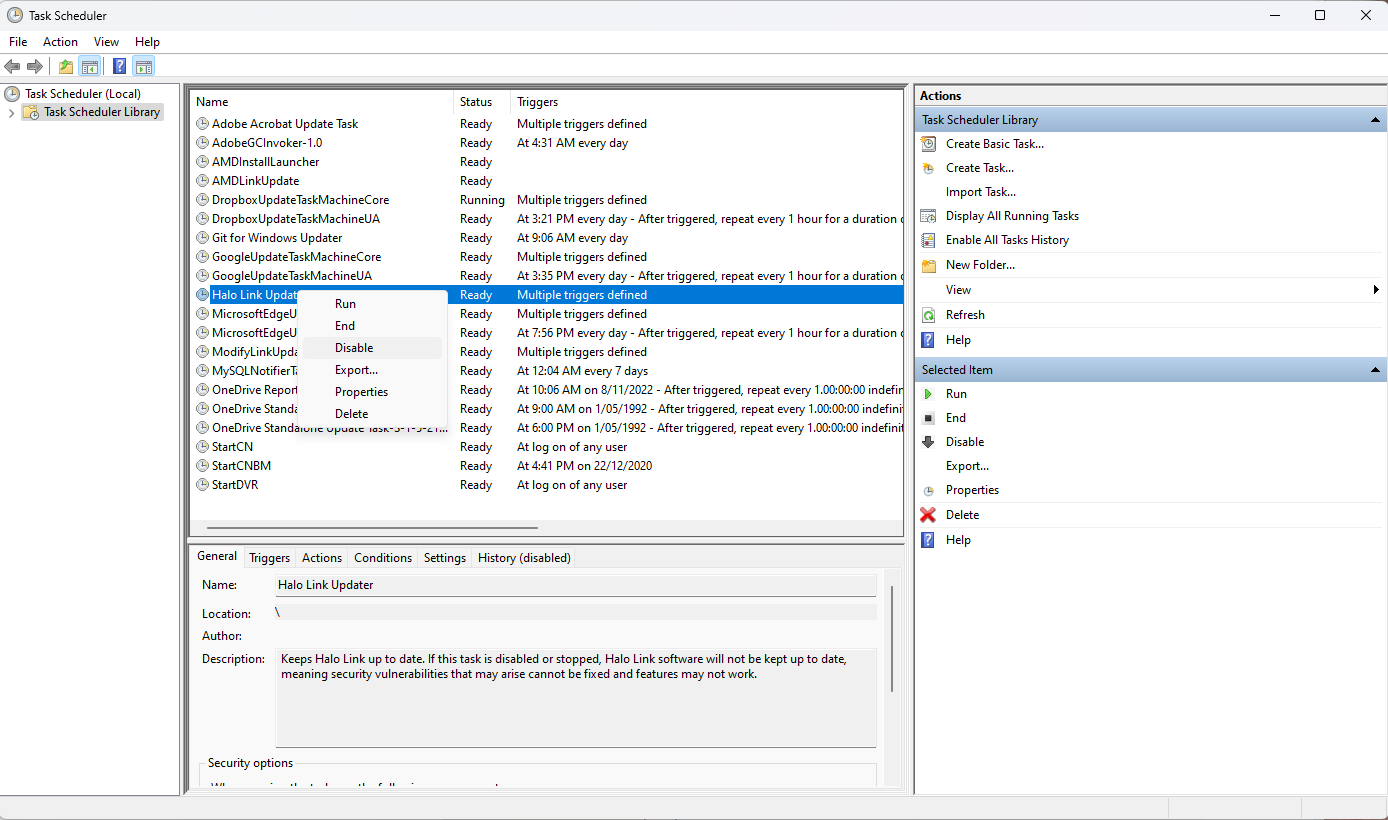
Task: Choose Disable from the context menu
Action: [353, 347]
